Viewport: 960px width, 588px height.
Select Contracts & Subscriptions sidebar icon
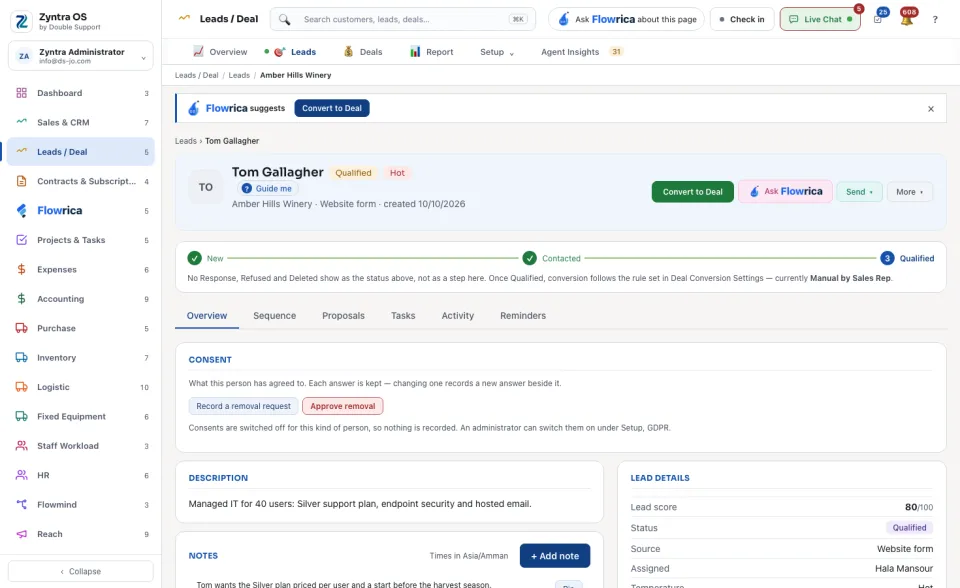(x=21, y=181)
